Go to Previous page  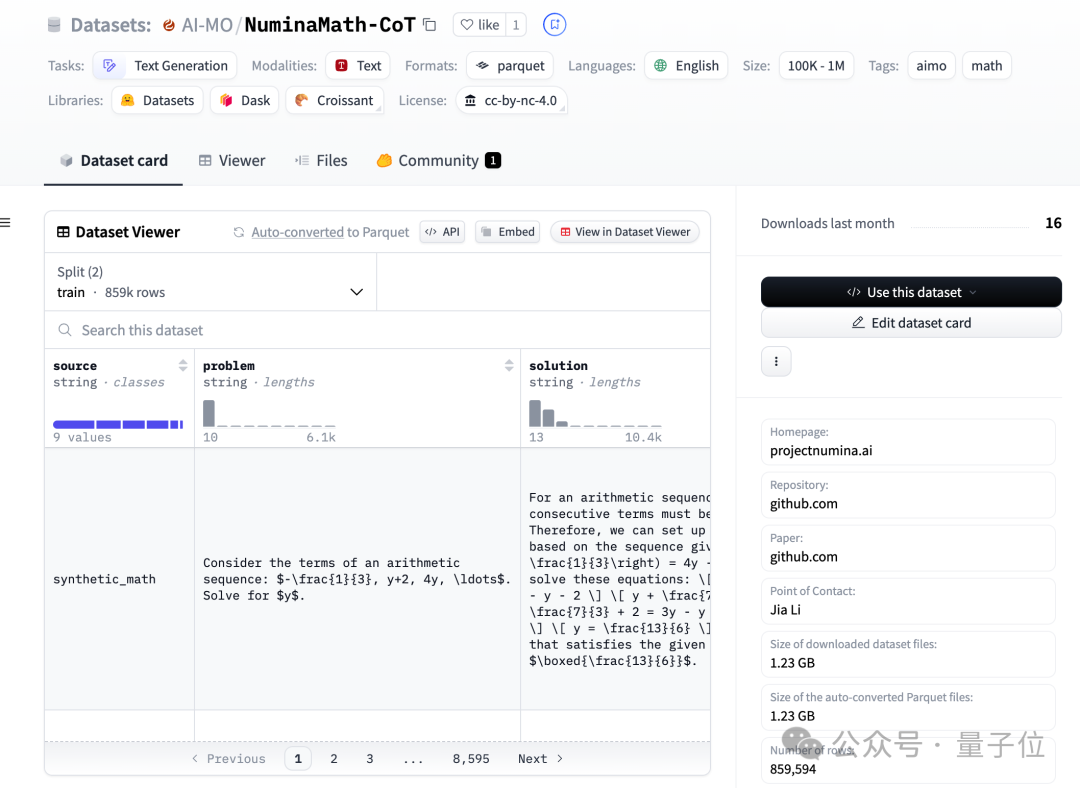[x=229, y=758]
